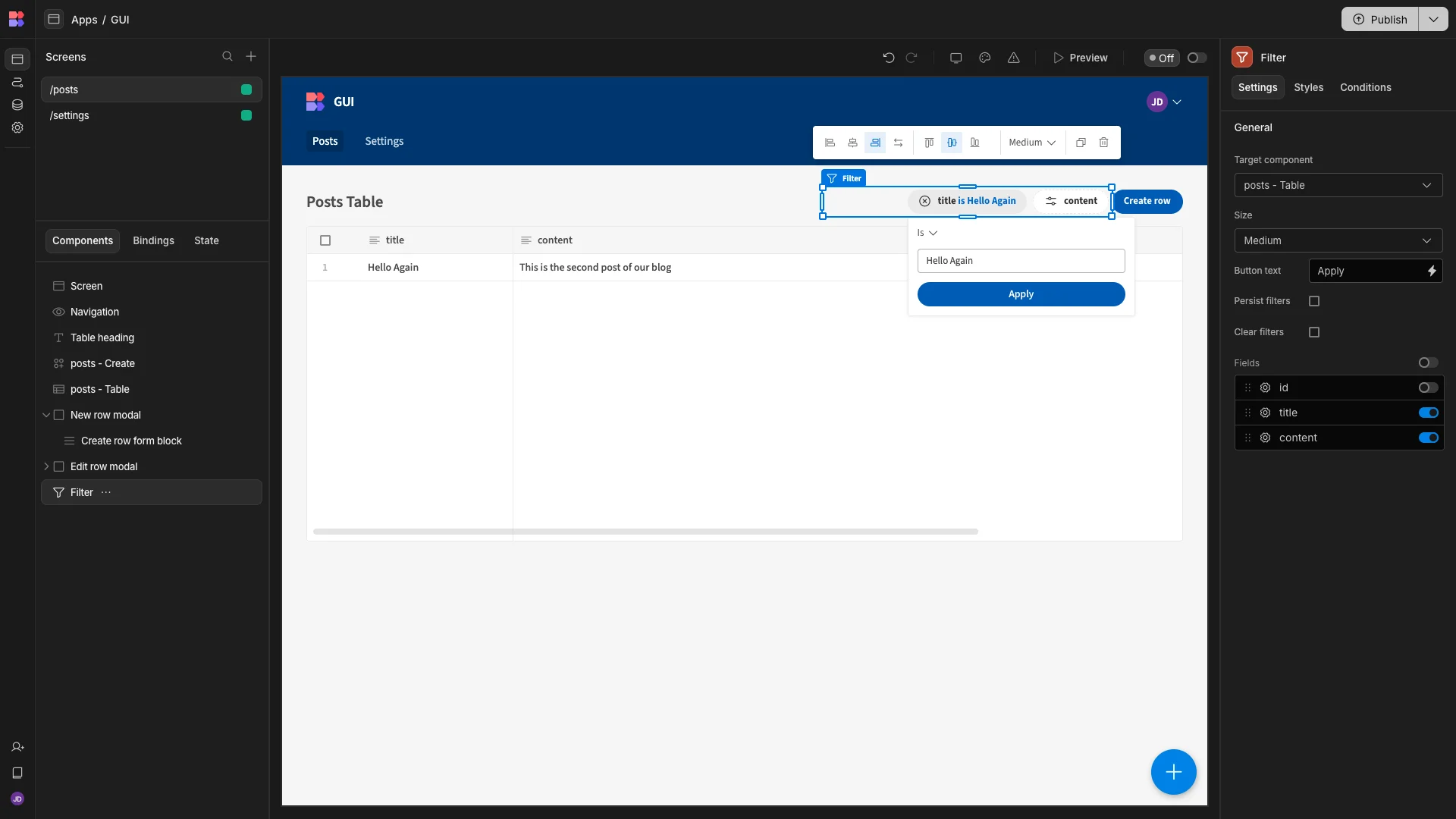Screen dimensions: 1456x819
Task: Open the warnings triangle icon
Action: (1013, 58)
